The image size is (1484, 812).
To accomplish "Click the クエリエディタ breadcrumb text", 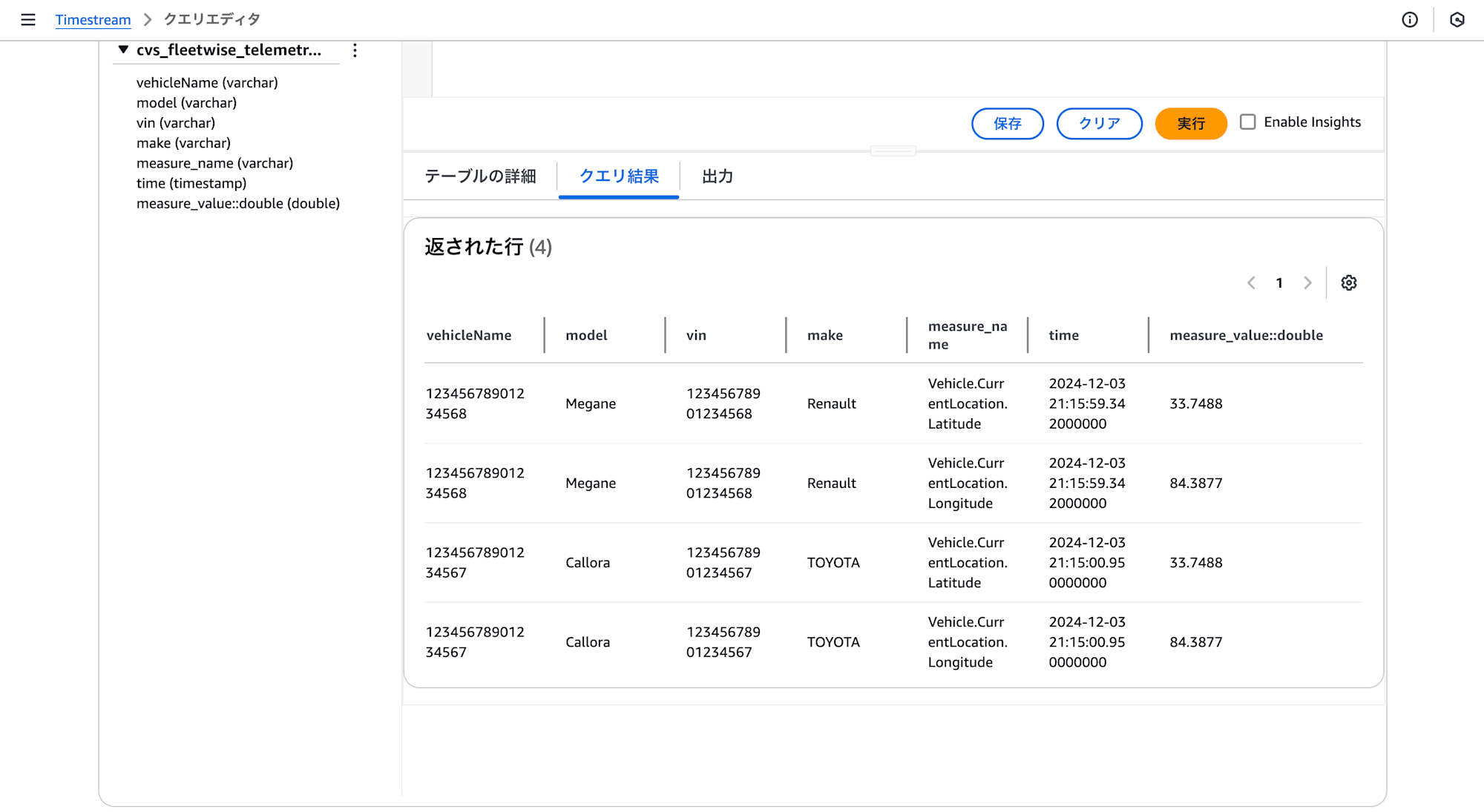I will pyautogui.click(x=211, y=20).
